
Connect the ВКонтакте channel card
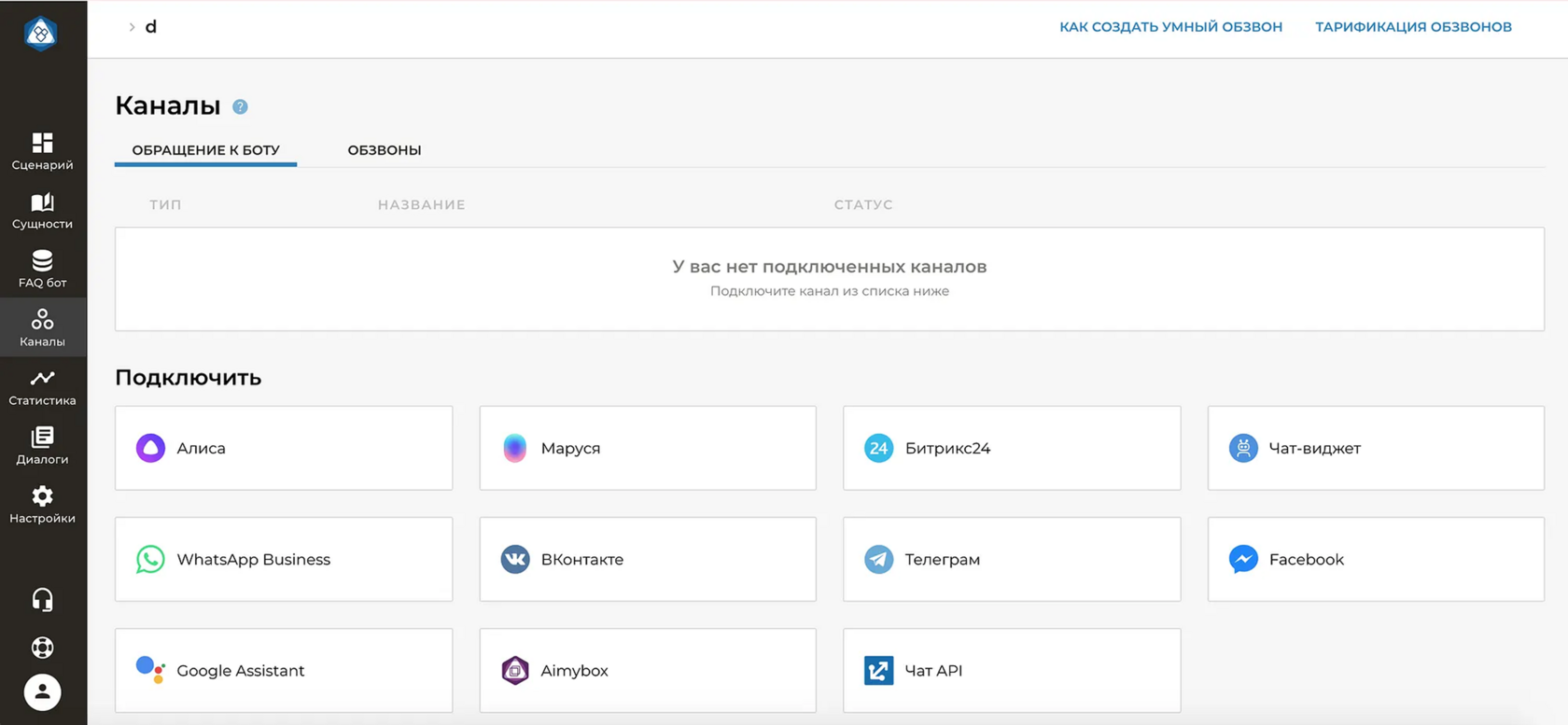click(648, 559)
